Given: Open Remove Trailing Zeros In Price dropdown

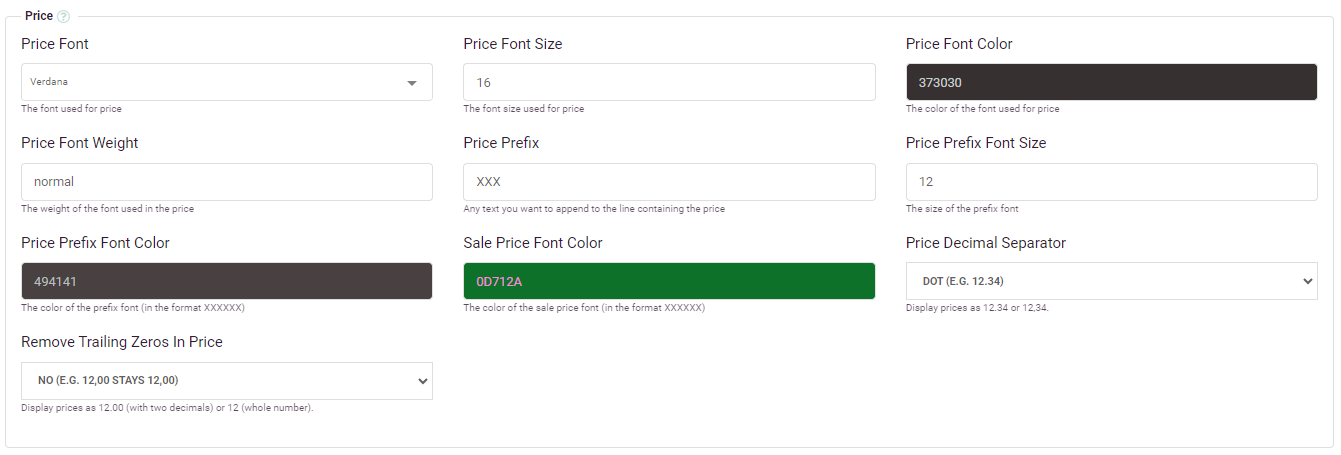Looking at the screenshot, I should (226, 380).
